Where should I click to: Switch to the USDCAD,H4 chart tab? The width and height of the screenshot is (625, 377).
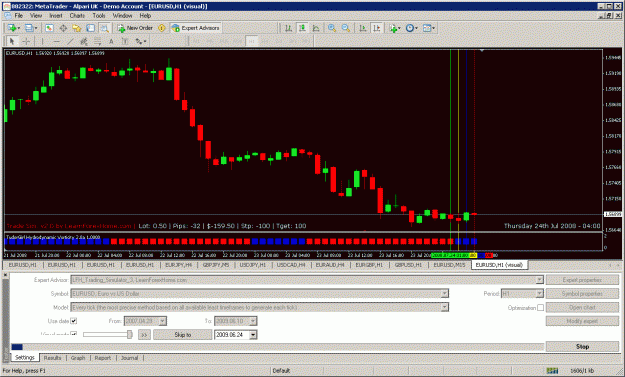coord(291,265)
